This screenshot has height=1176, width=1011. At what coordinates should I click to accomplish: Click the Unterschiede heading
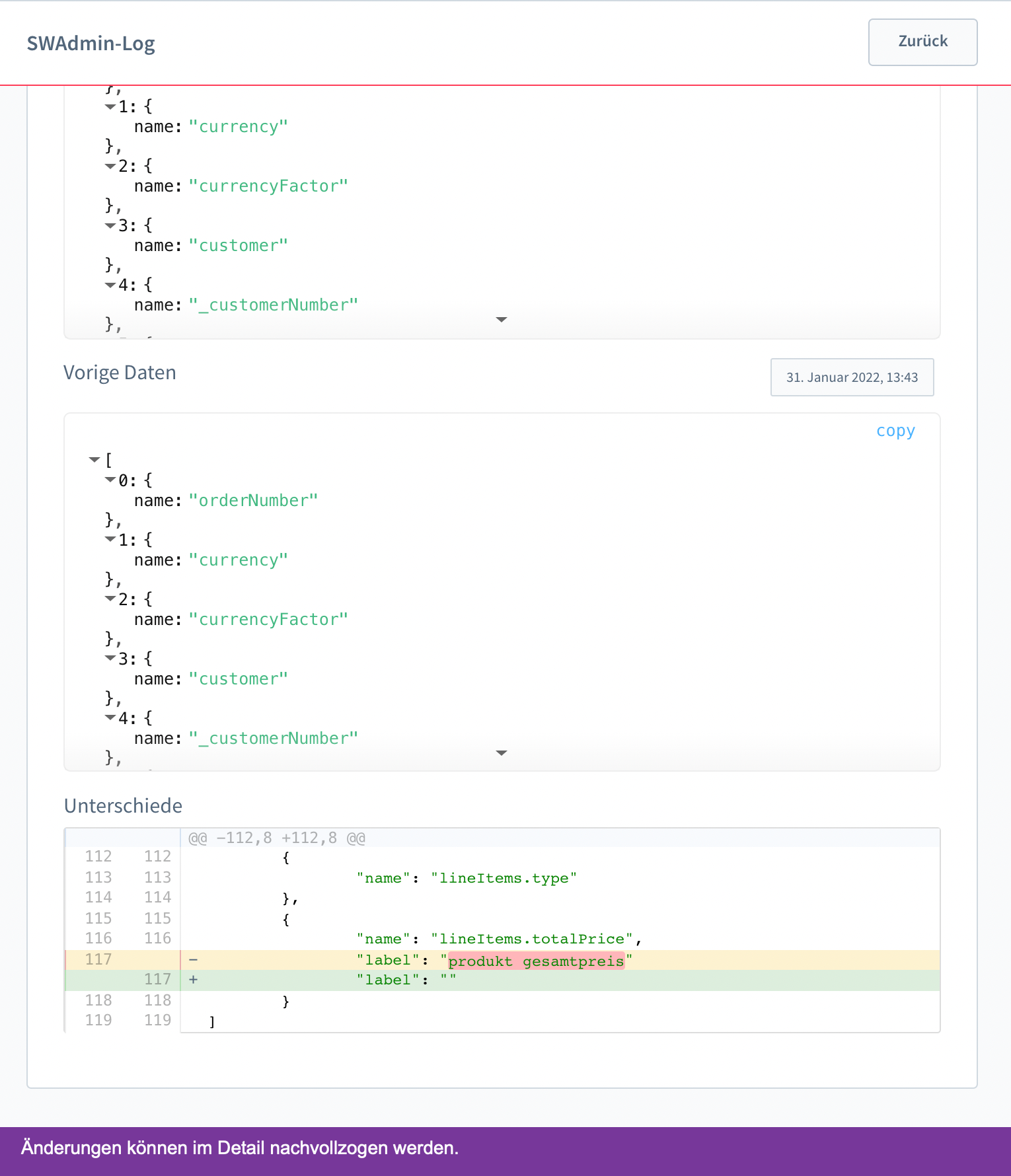pyautogui.click(x=123, y=806)
